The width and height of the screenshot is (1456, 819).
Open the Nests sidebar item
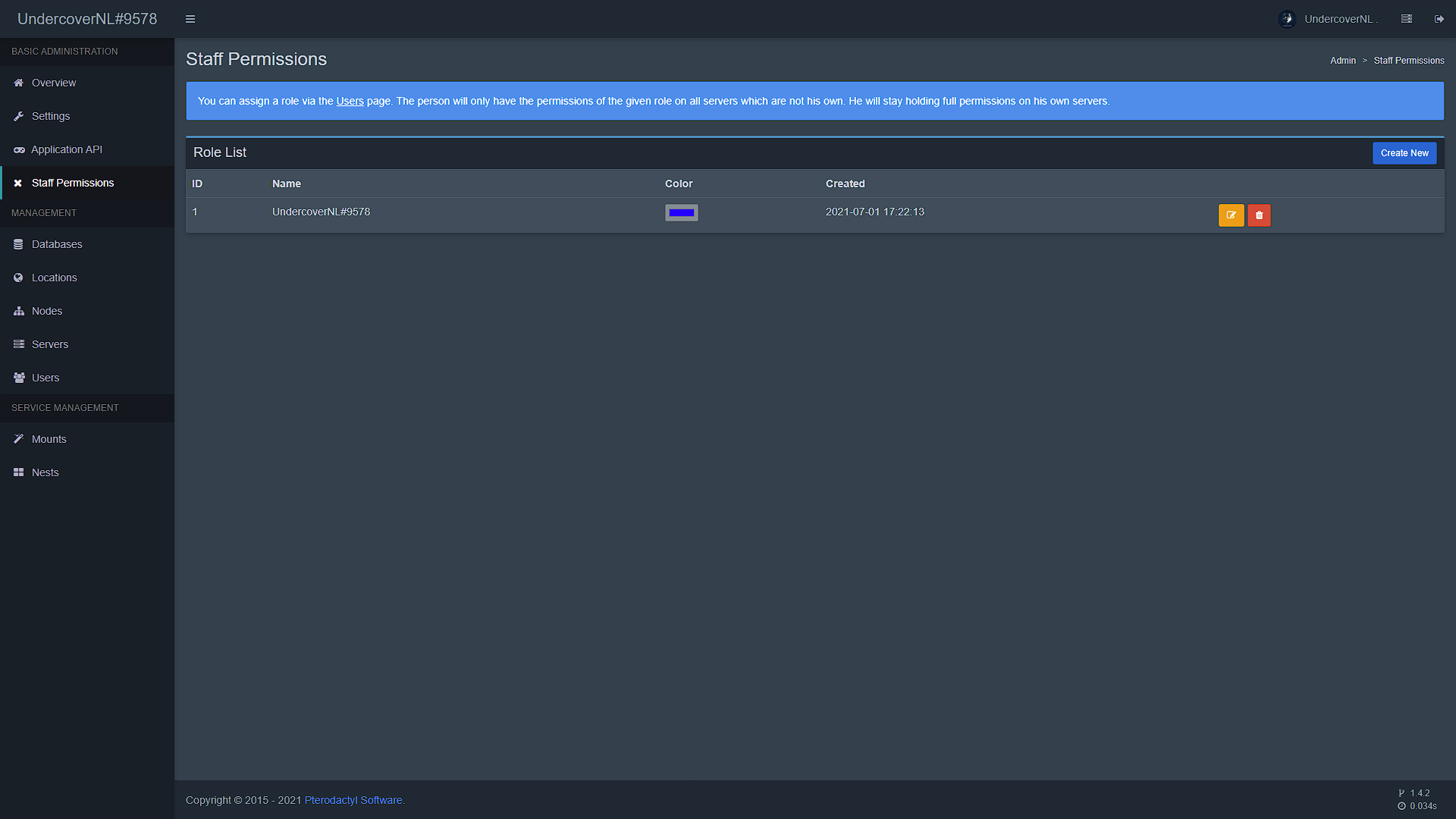(45, 472)
